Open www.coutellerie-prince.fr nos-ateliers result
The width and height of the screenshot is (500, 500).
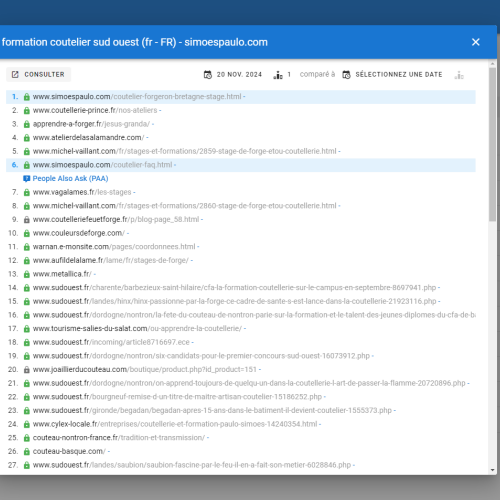point(95,110)
